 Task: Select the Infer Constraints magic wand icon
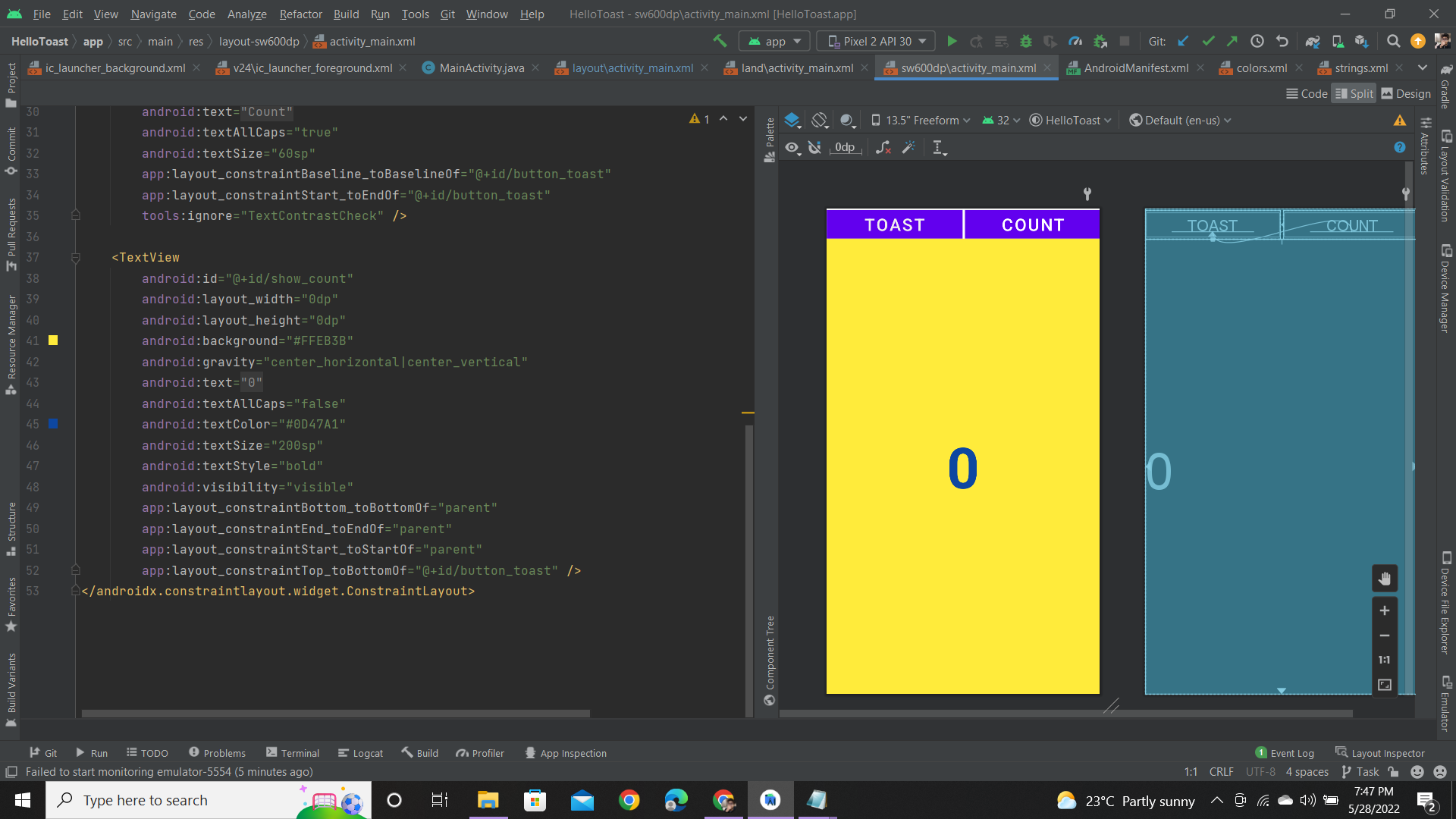[909, 148]
